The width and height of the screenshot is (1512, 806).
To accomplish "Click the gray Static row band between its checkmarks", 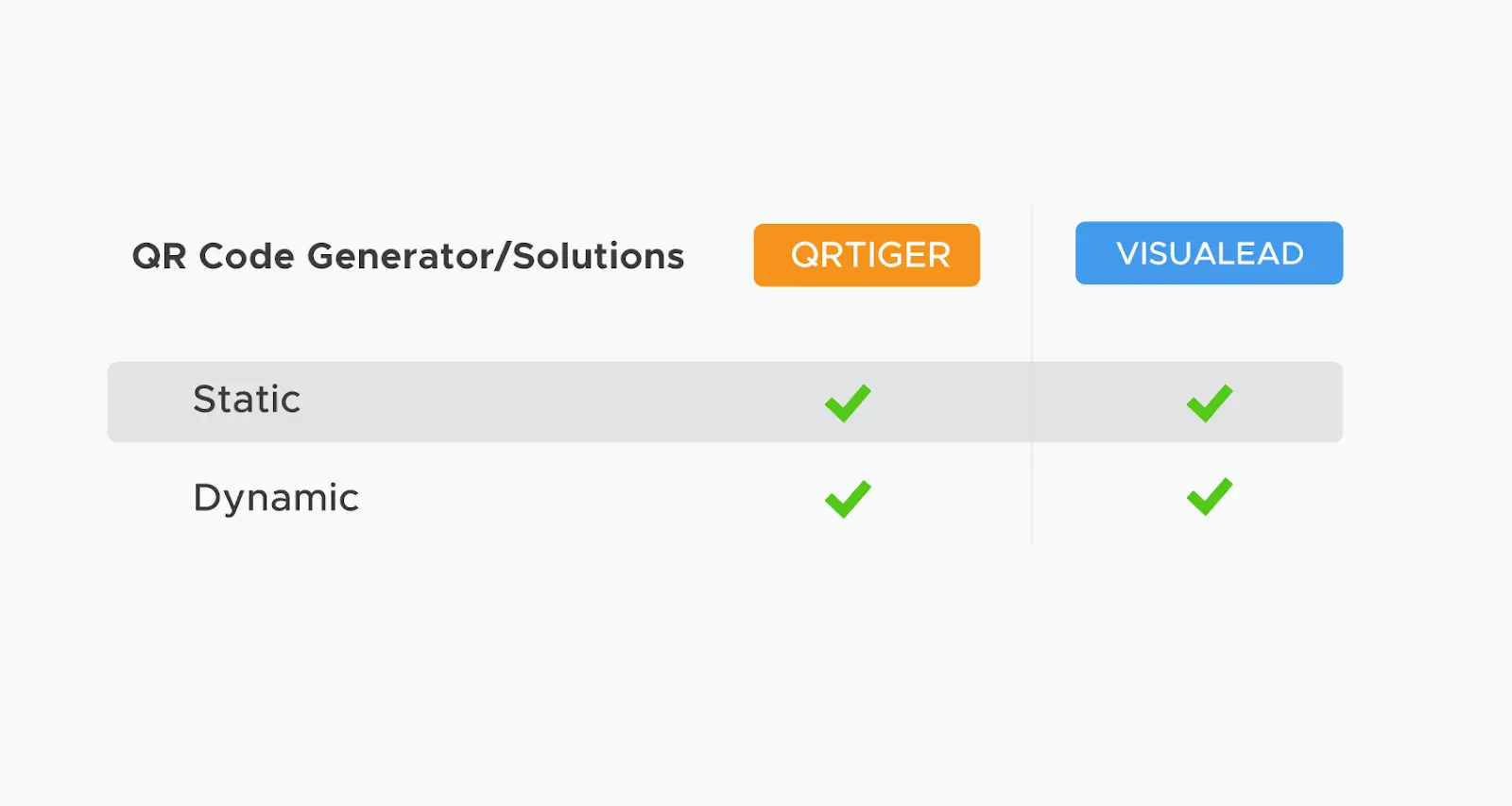I will pyautogui.click(x=1028, y=403).
